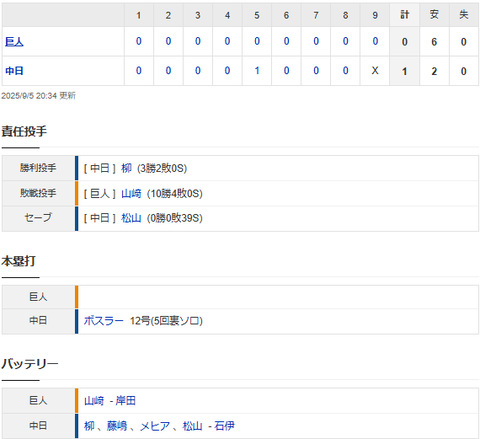
Task: Open losing pitcher 山崎's profile link
Action: pyautogui.click(x=131, y=193)
